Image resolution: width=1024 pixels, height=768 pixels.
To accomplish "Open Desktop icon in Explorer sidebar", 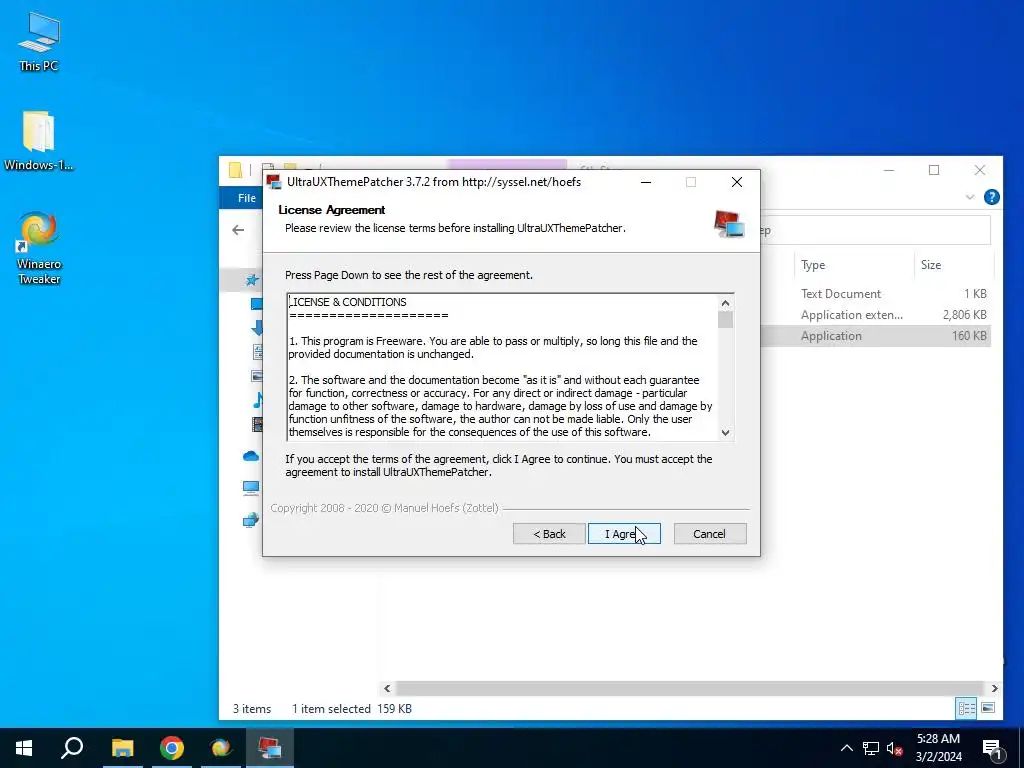I will click(x=257, y=304).
